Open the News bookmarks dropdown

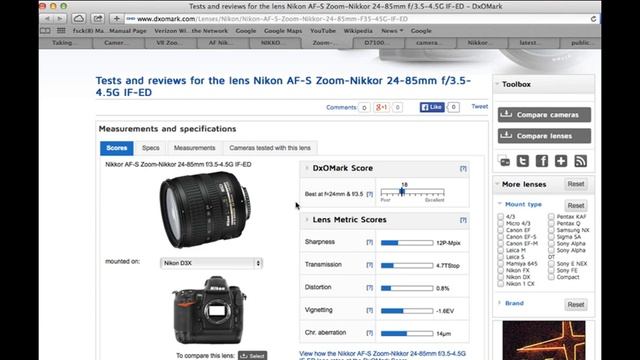pos(392,31)
